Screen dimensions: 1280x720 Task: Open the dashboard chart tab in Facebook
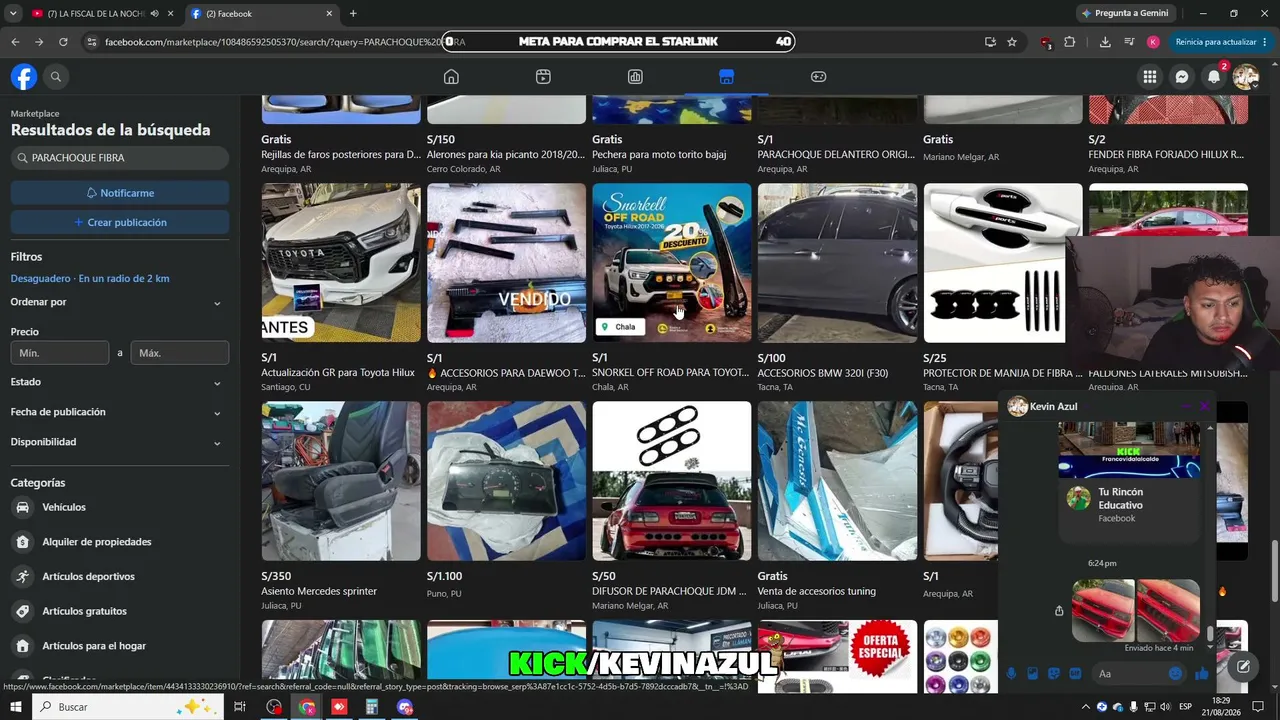[x=635, y=77]
